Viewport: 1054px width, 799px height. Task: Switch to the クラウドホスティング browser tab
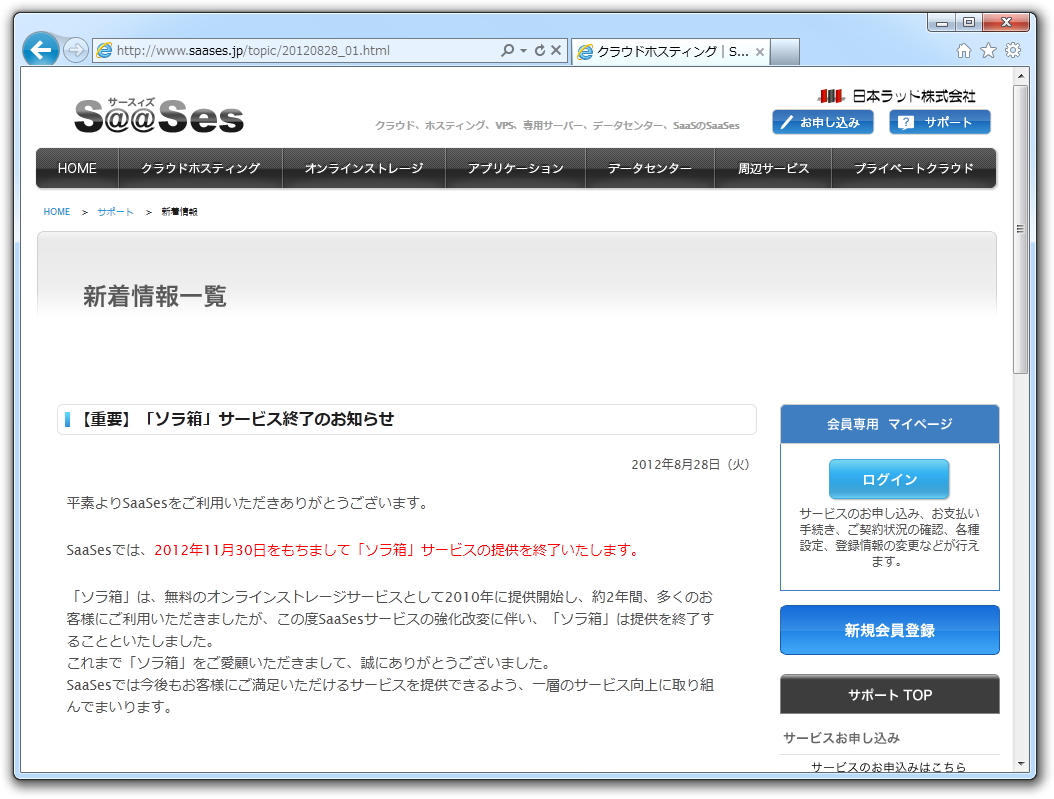pyautogui.click(x=662, y=48)
